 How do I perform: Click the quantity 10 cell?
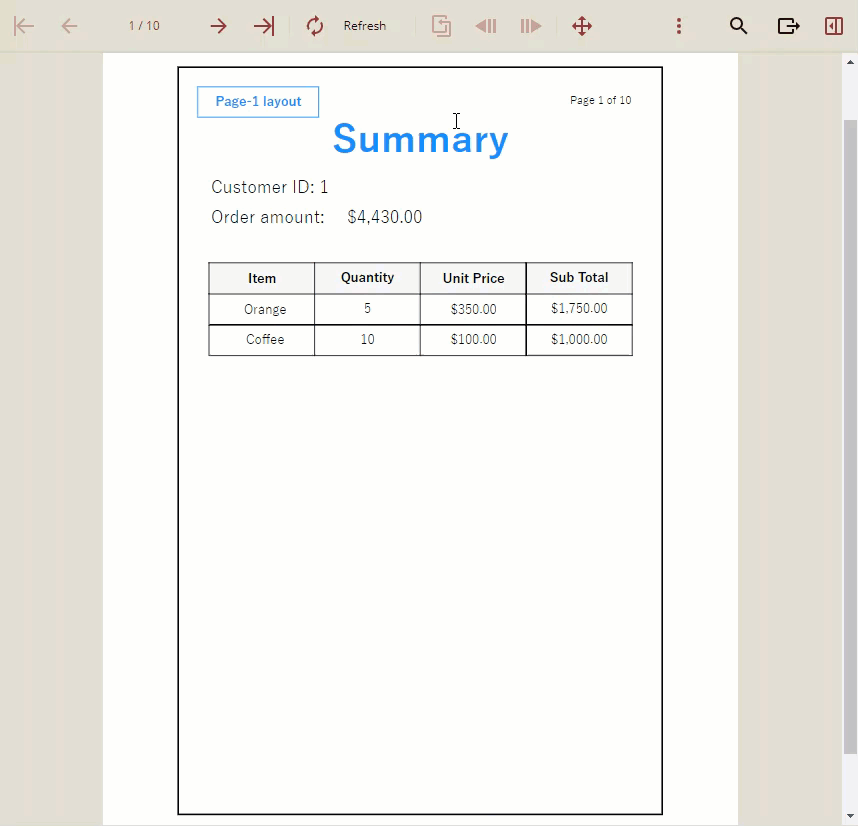click(367, 340)
